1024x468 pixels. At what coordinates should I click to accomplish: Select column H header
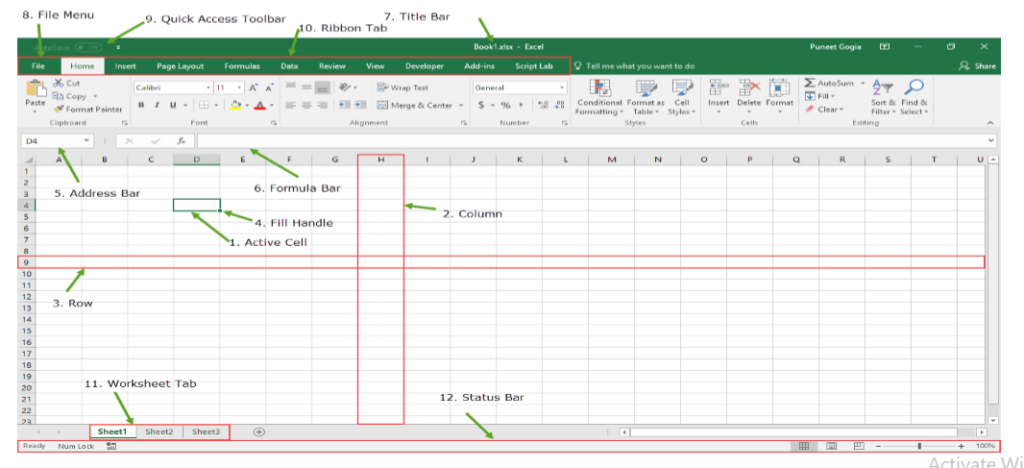(381, 159)
